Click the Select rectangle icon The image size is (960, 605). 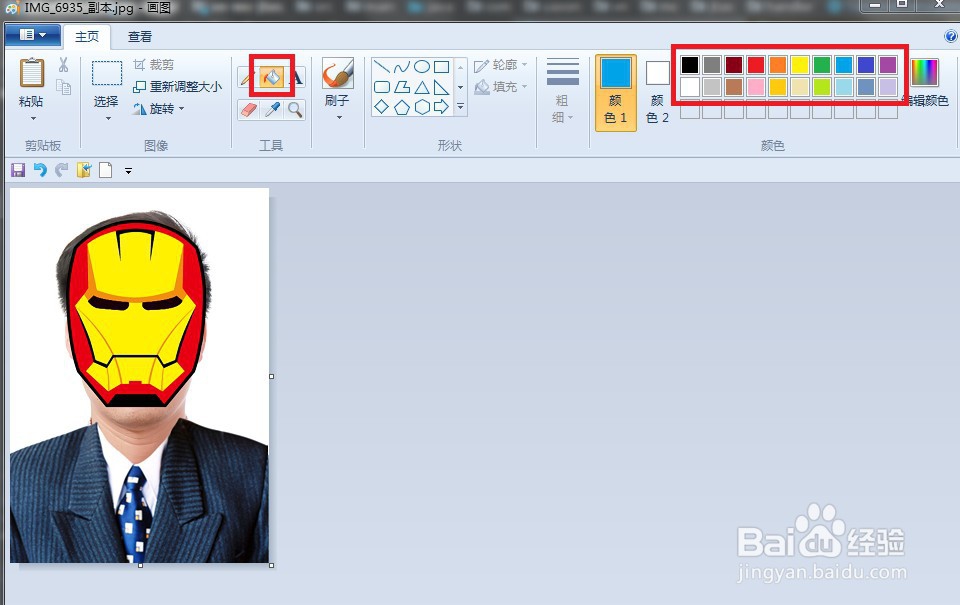coord(107,73)
